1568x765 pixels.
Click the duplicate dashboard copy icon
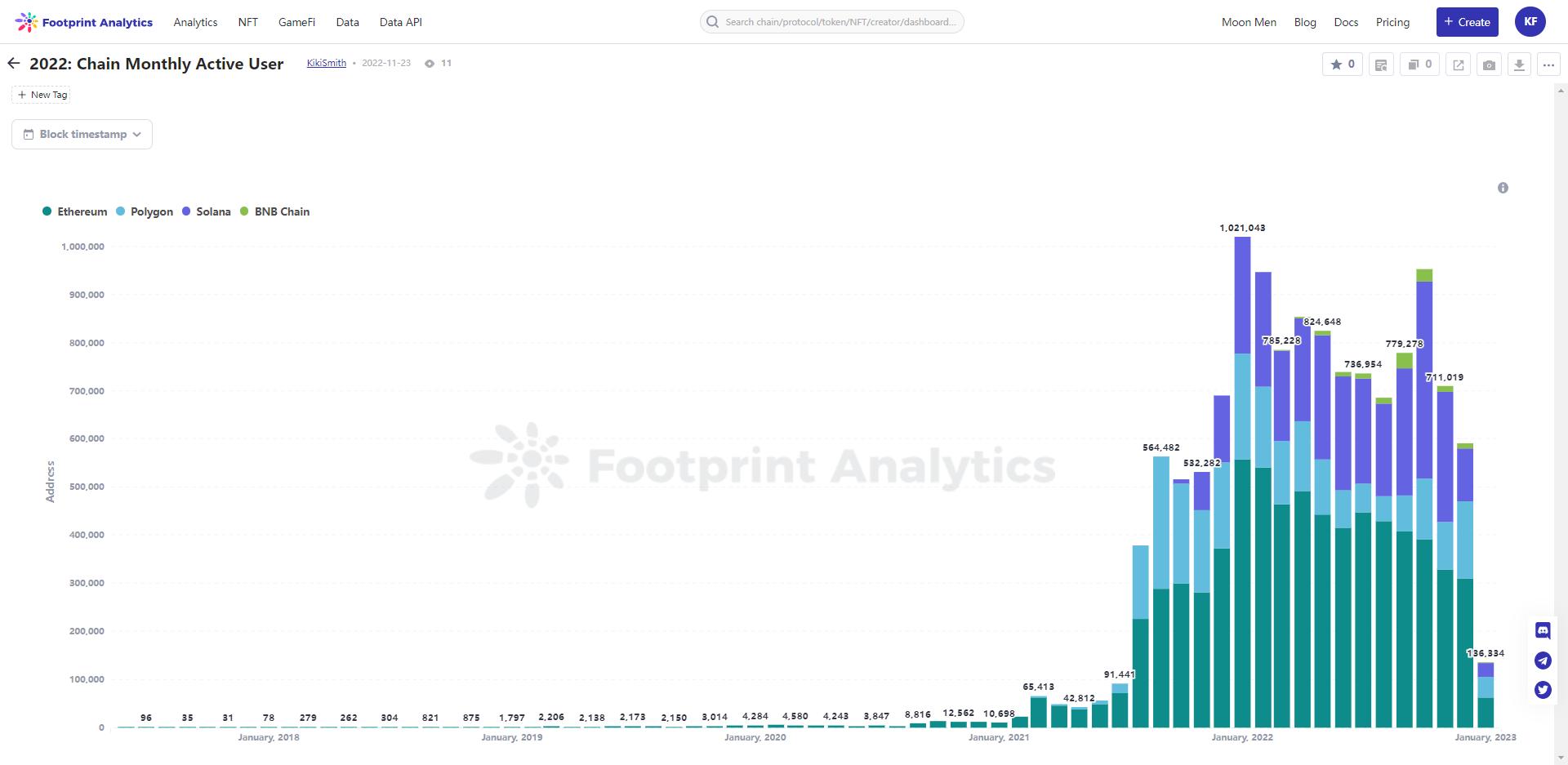click(x=1420, y=64)
